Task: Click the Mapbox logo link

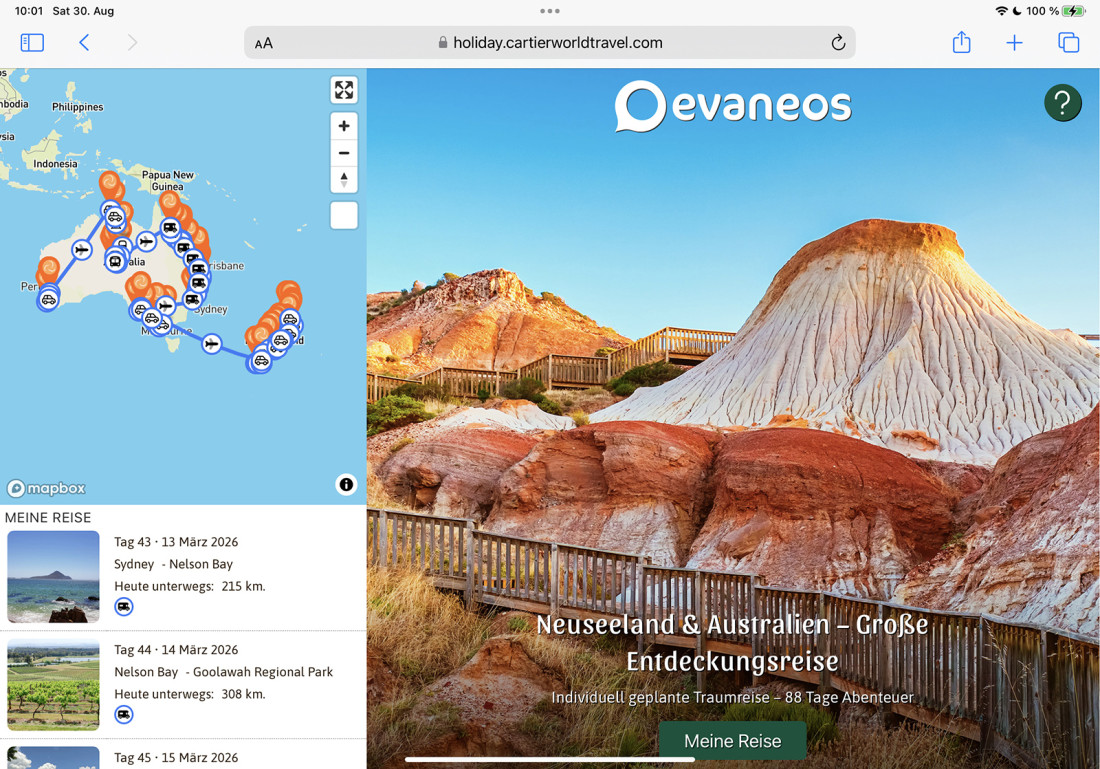Action: (46, 488)
